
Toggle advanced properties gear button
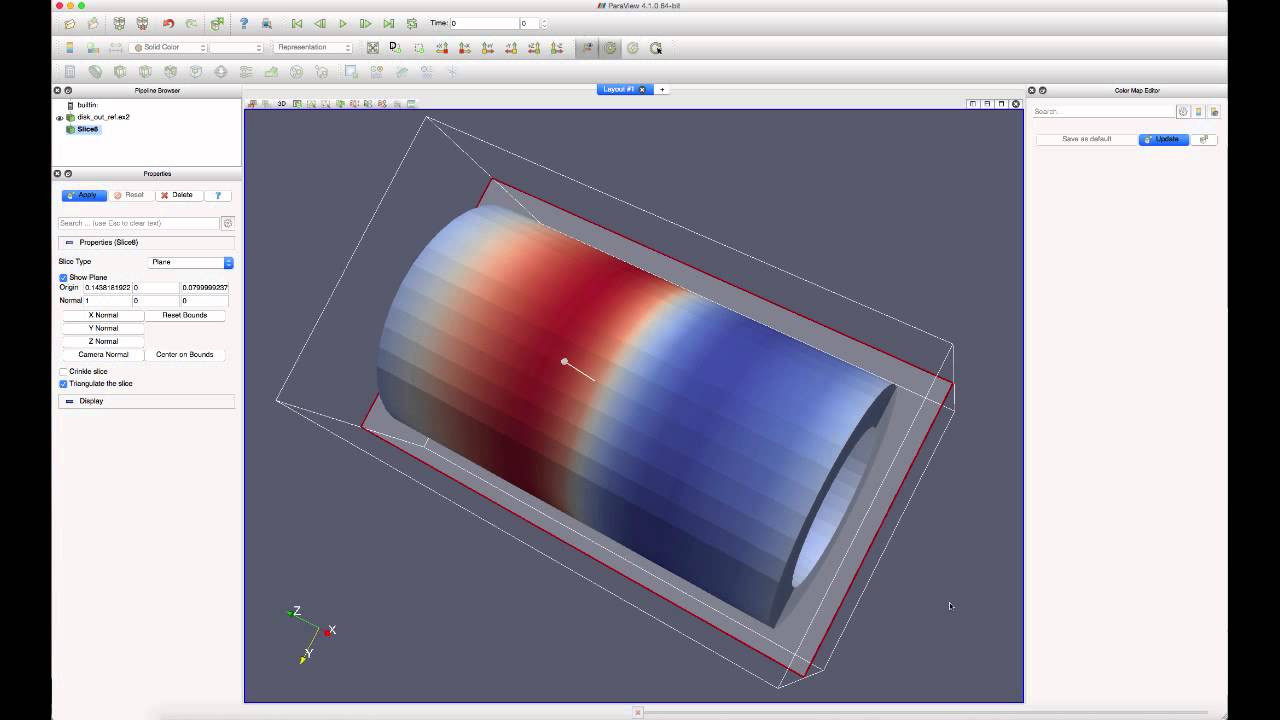pos(227,223)
